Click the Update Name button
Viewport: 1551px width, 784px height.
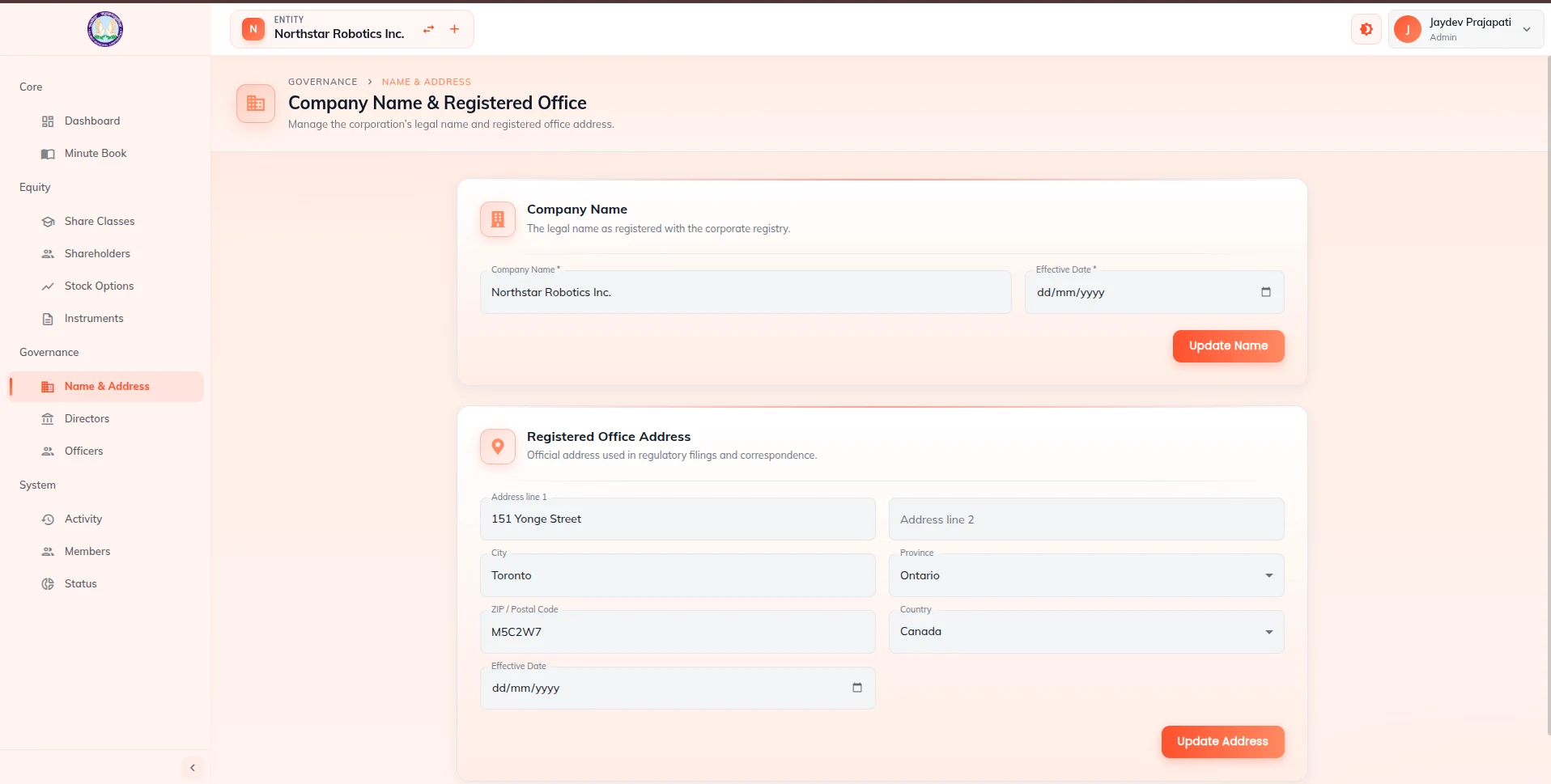pos(1228,346)
